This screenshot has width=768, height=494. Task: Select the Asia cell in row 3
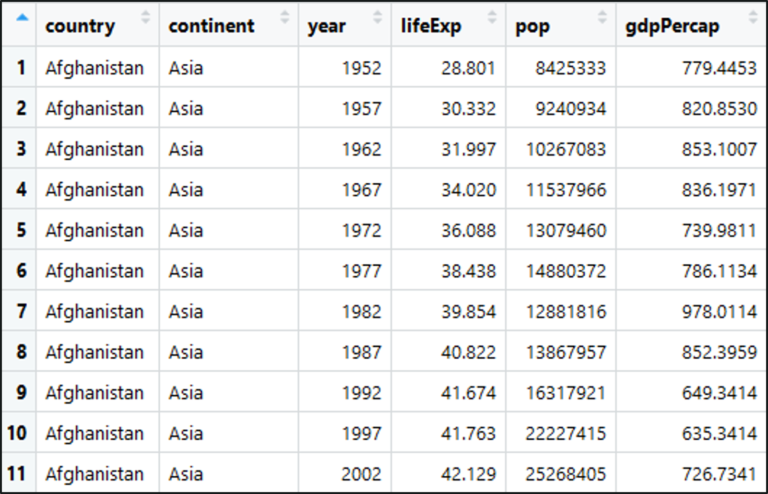pos(186,149)
